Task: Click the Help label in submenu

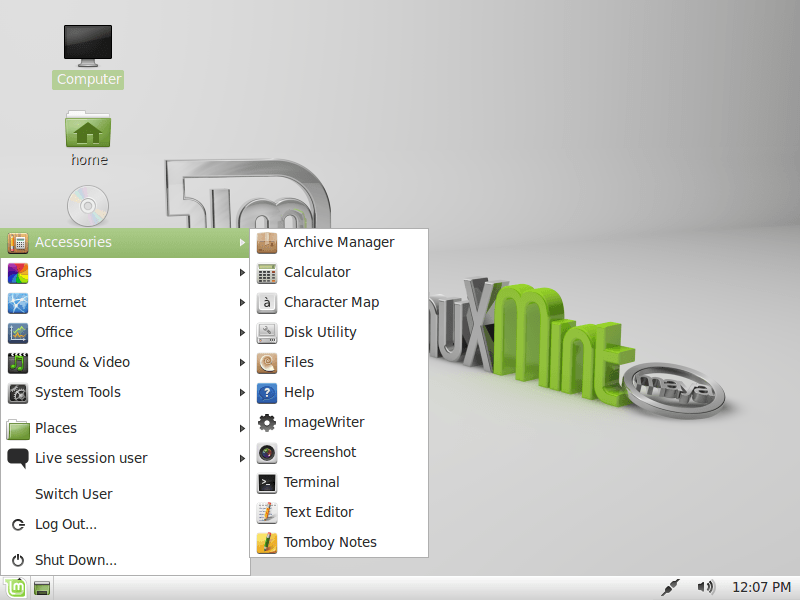Action: click(x=299, y=393)
